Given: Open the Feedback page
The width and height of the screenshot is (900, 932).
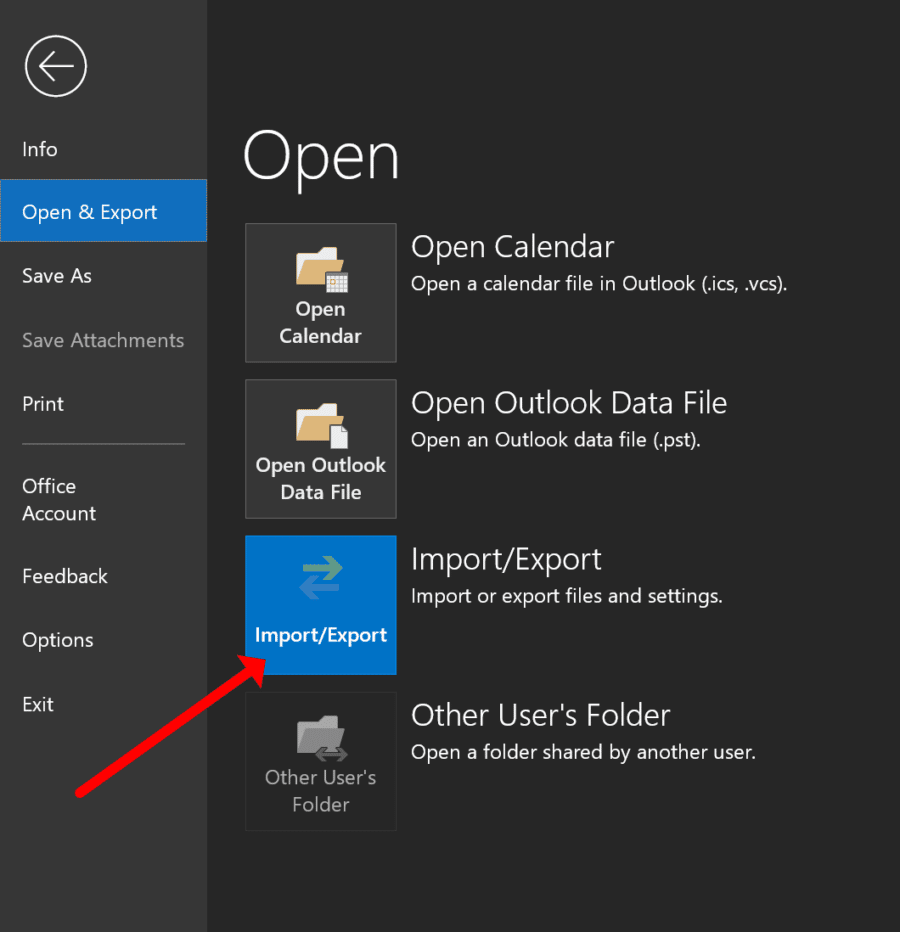Looking at the screenshot, I should (65, 576).
